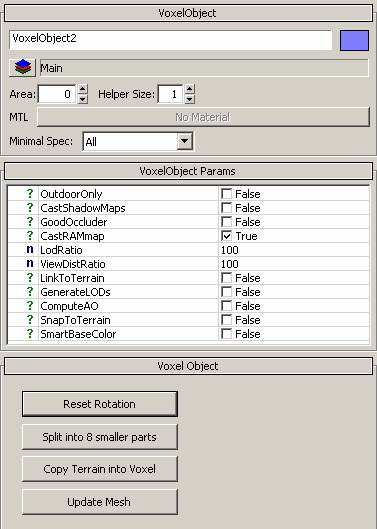Click the ViewDistRatio value 100

pos(230,264)
